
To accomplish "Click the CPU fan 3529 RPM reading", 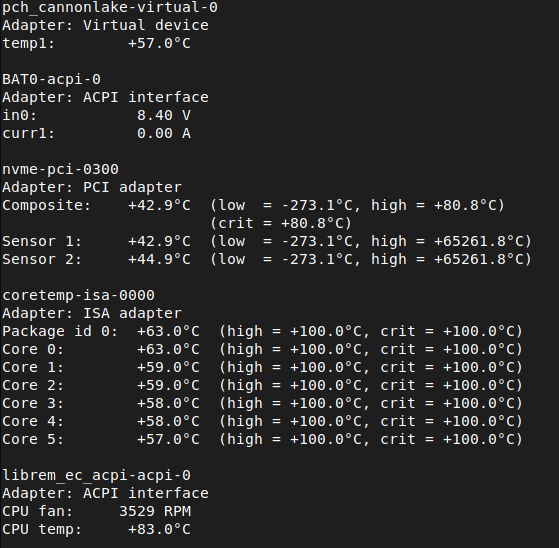I will [x=155, y=512].
